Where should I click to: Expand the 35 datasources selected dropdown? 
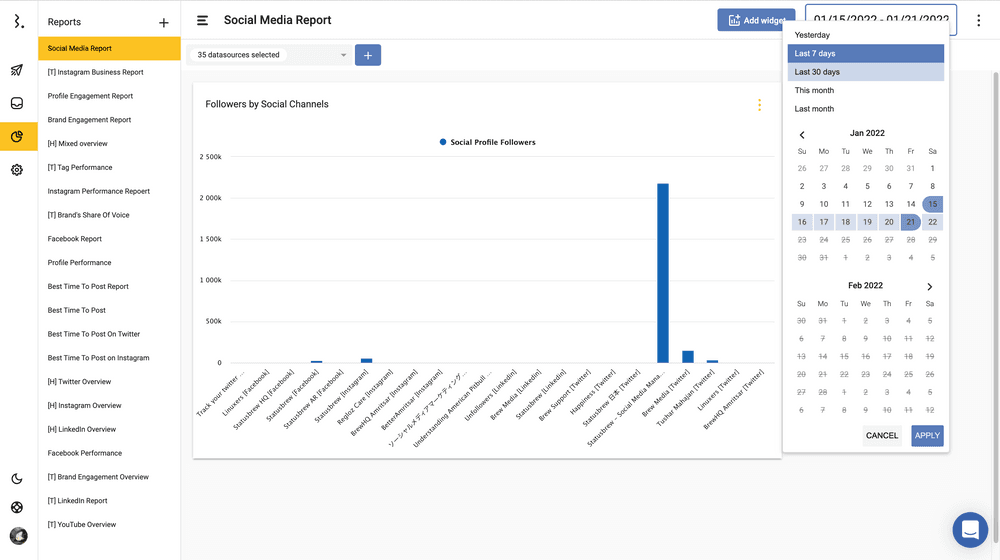pyautogui.click(x=271, y=55)
